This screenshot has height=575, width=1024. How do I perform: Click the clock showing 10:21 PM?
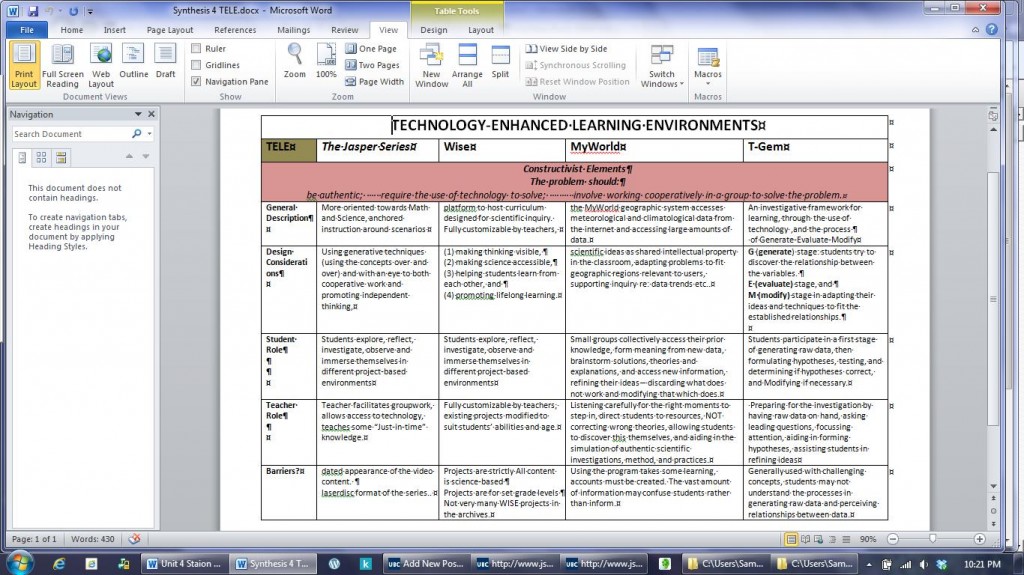pos(982,563)
